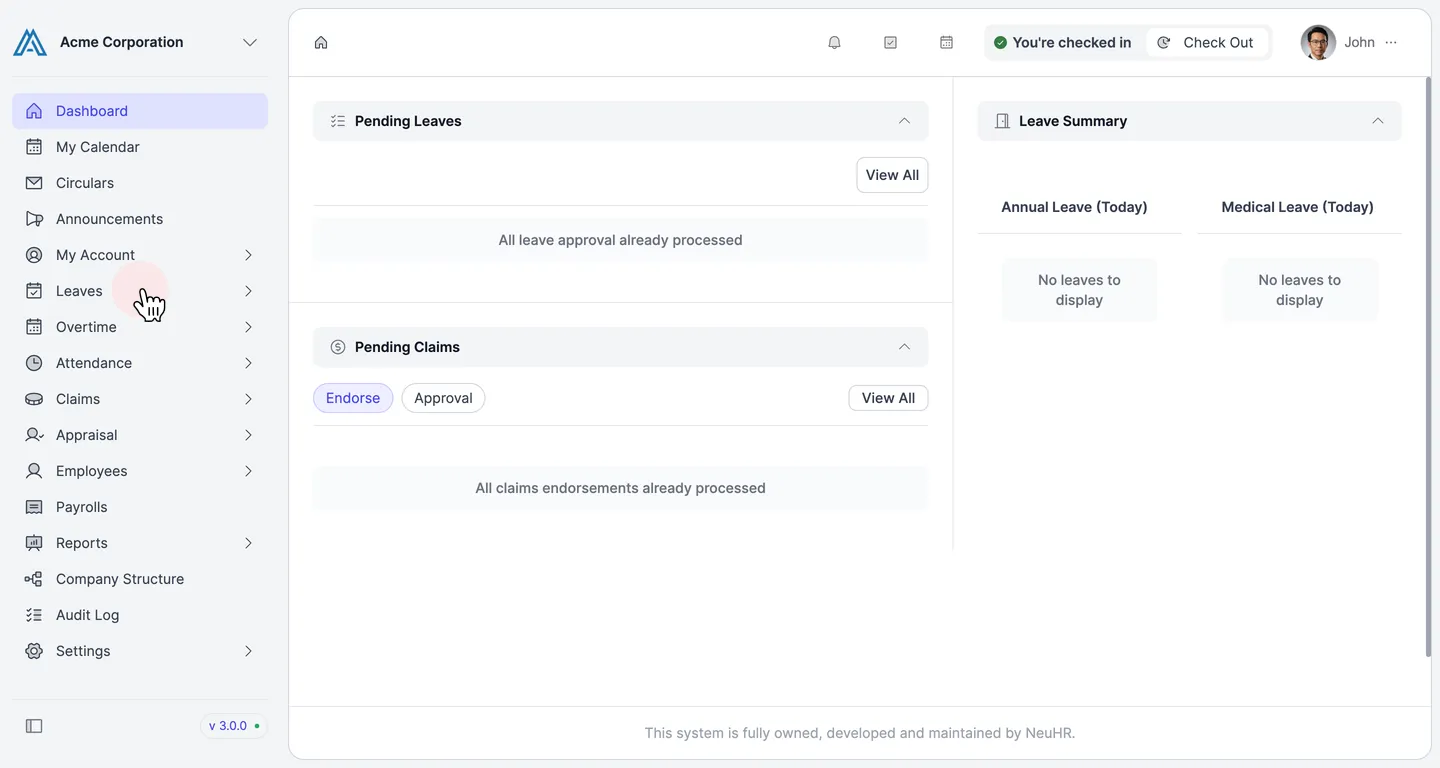Screen dimensions: 1440x768
Task: Toggle the sidebar collapse icon
Action: [x=34, y=726]
